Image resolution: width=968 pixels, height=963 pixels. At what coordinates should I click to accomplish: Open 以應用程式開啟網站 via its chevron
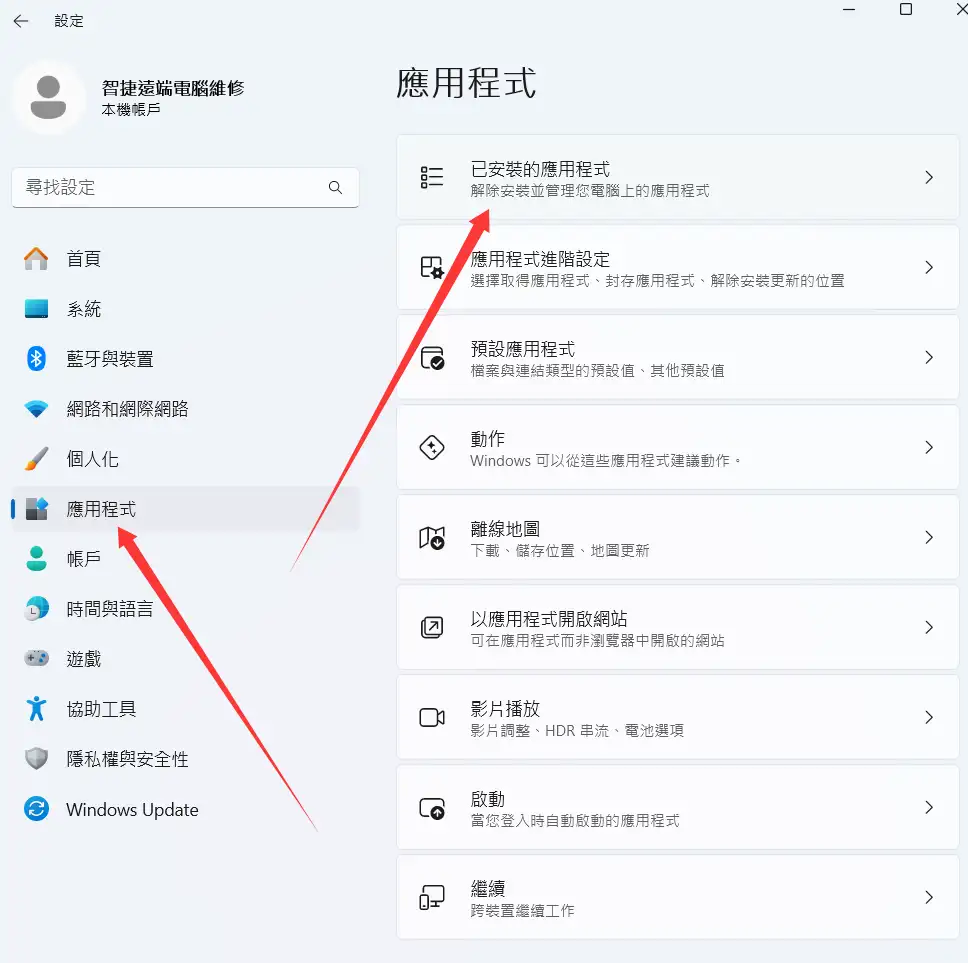point(929,627)
